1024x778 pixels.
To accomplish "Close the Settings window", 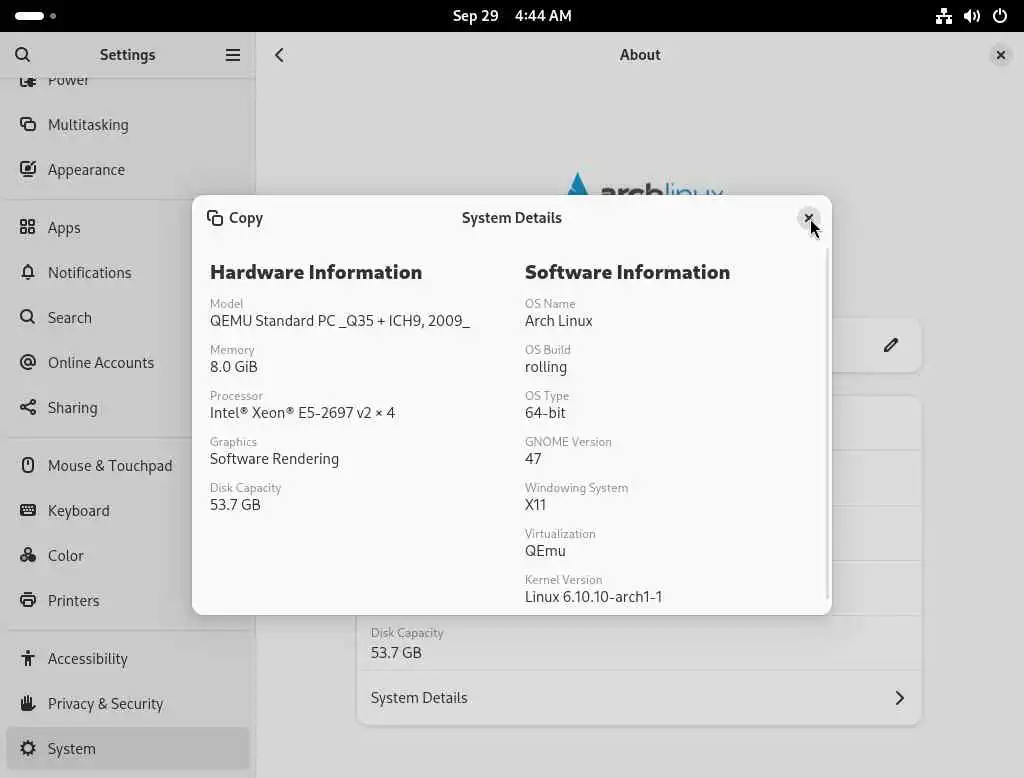I will click(1000, 56).
